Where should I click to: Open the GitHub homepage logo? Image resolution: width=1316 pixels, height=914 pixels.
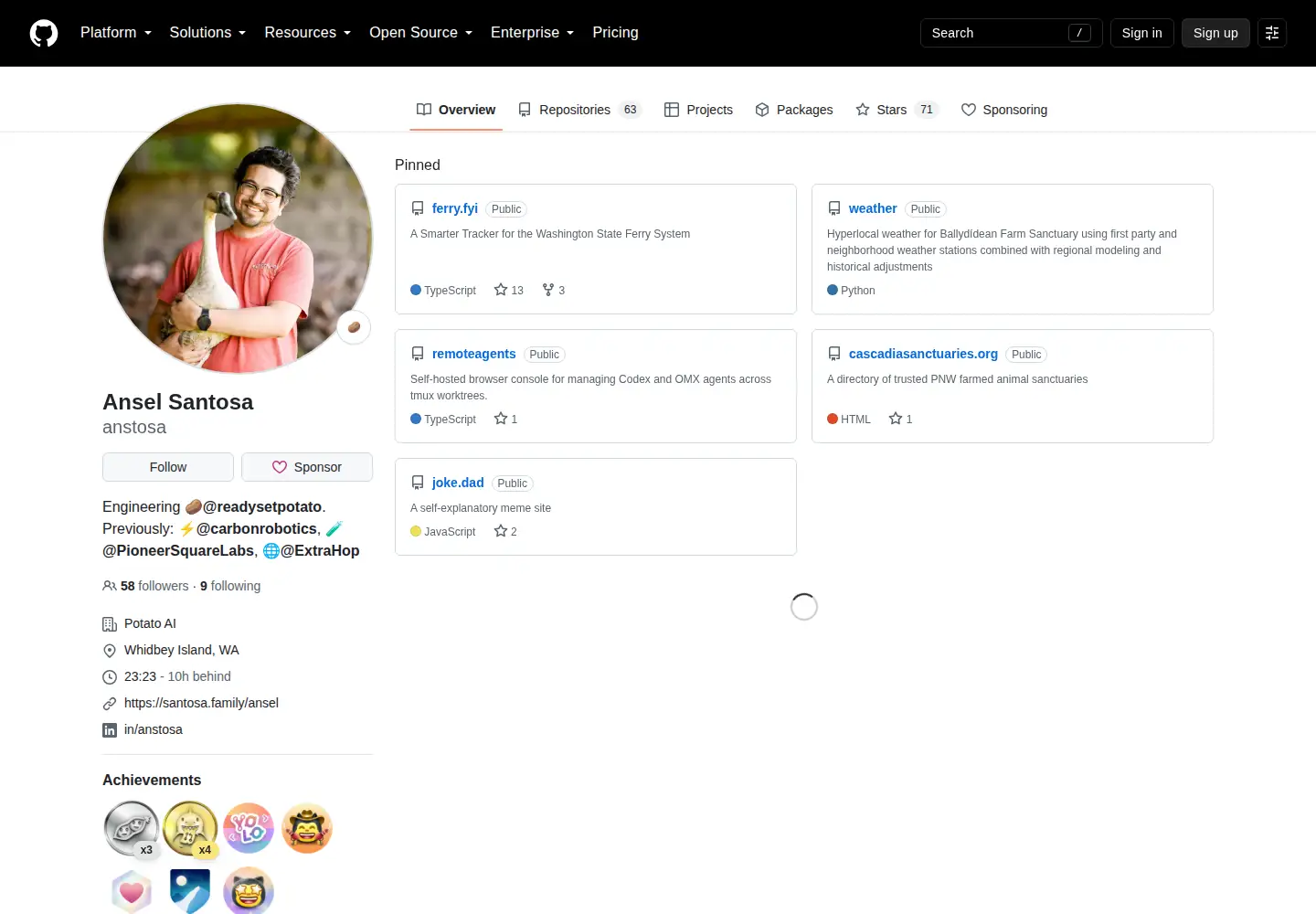44,33
